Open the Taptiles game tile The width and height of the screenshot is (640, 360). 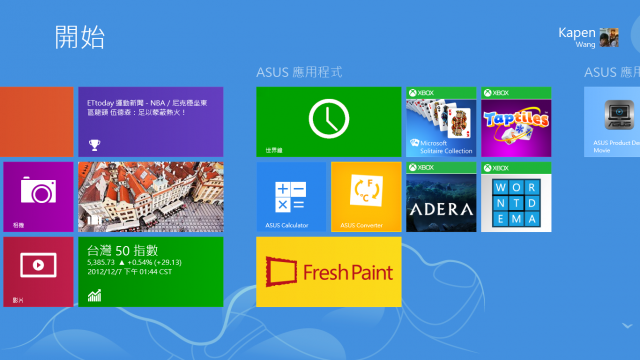pyautogui.click(x=516, y=122)
